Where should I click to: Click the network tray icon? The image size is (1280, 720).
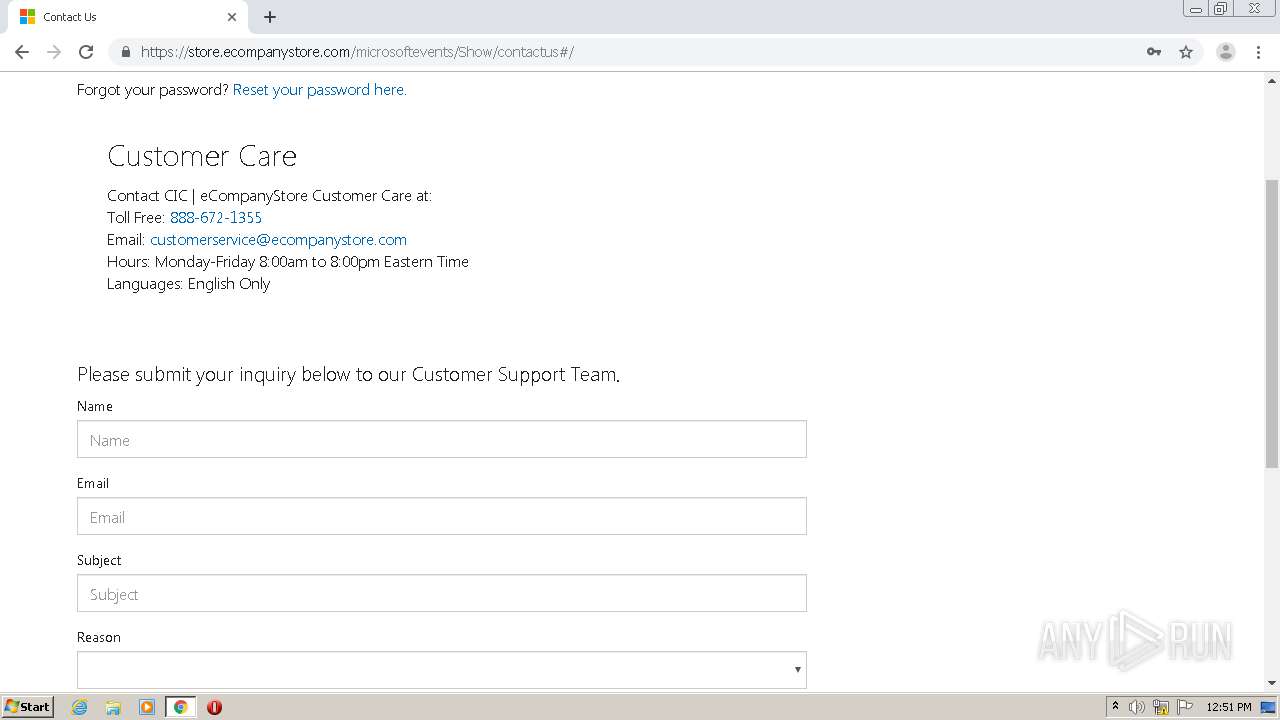click(x=1161, y=707)
